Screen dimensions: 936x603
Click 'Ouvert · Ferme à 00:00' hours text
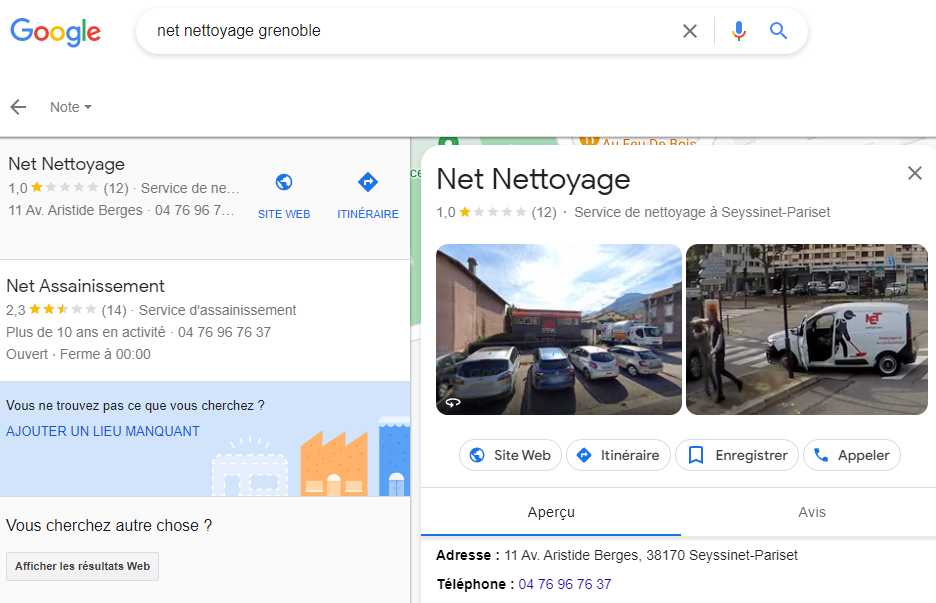pyautogui.click(x=78, y=354)
